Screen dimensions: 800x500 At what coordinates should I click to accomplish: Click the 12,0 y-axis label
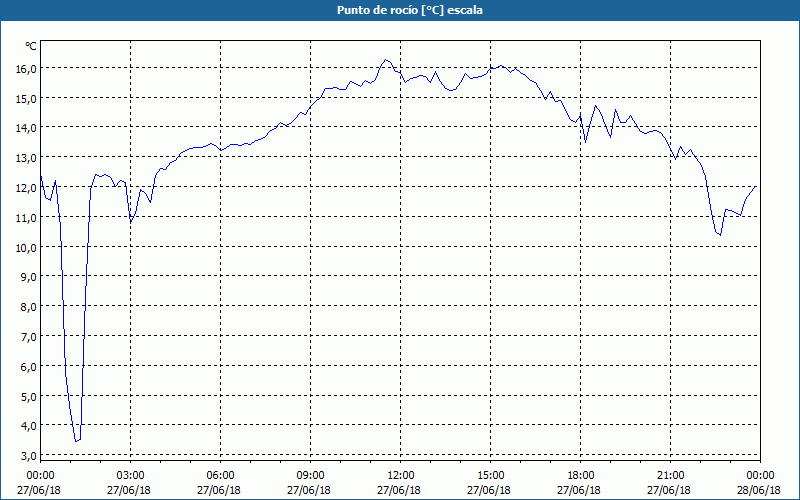27,188
